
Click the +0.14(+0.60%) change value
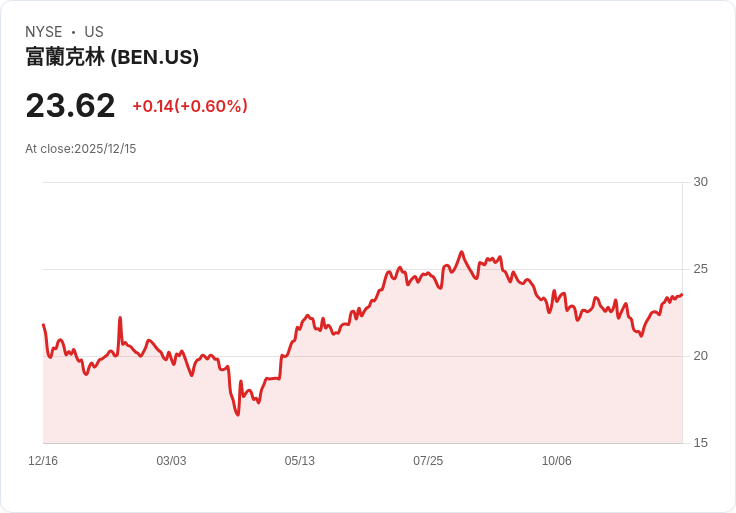pyautogui.click(x=190, y=106)
